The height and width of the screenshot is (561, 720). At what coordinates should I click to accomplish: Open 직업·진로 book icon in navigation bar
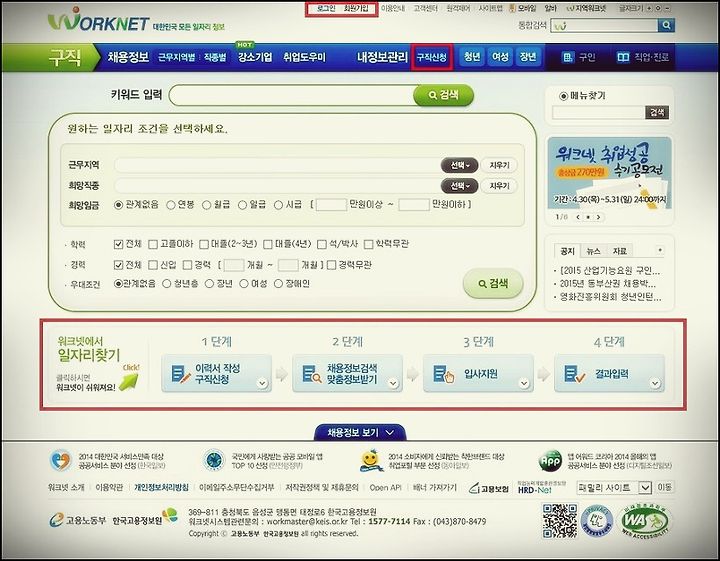pos(623,57)
